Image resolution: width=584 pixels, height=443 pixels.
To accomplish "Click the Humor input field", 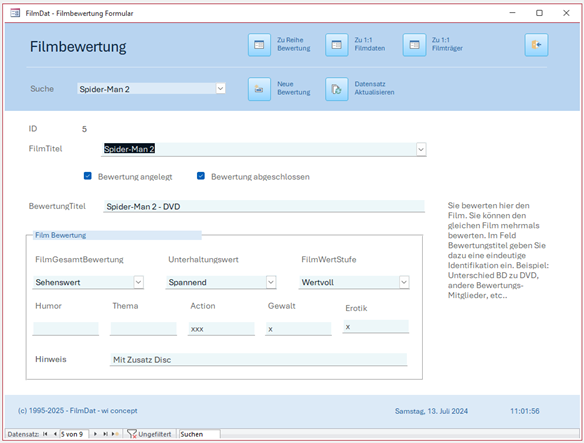I will 66,329.
